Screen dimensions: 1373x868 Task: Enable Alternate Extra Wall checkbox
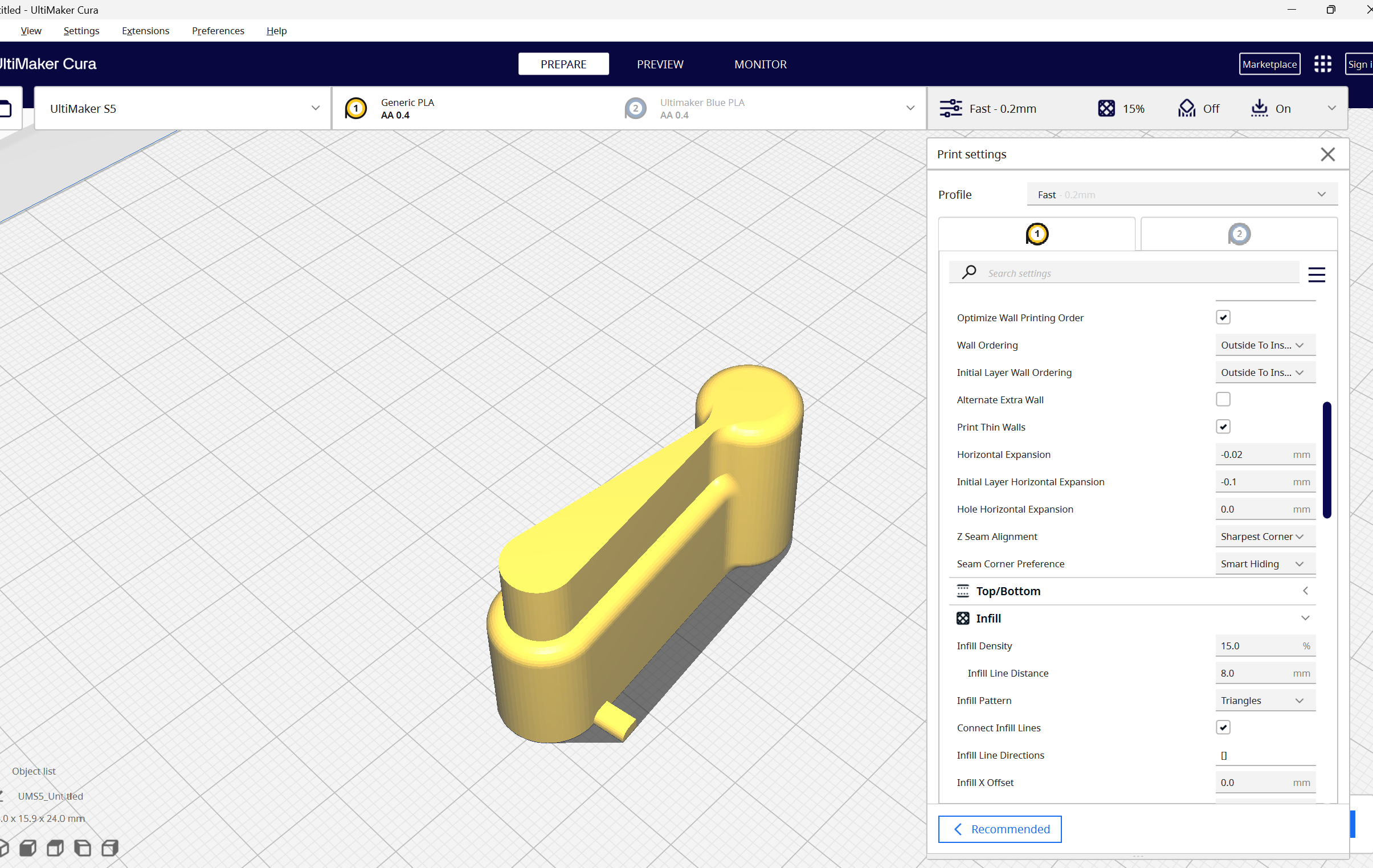click(1223, 399)
